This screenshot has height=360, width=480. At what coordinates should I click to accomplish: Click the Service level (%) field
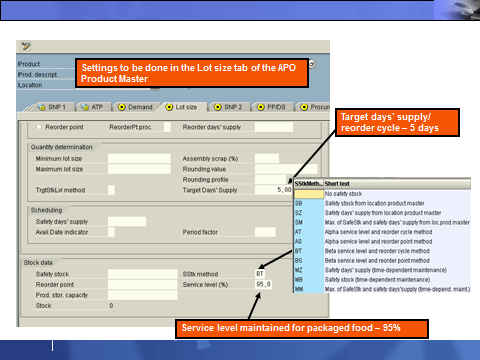point(263,284)
